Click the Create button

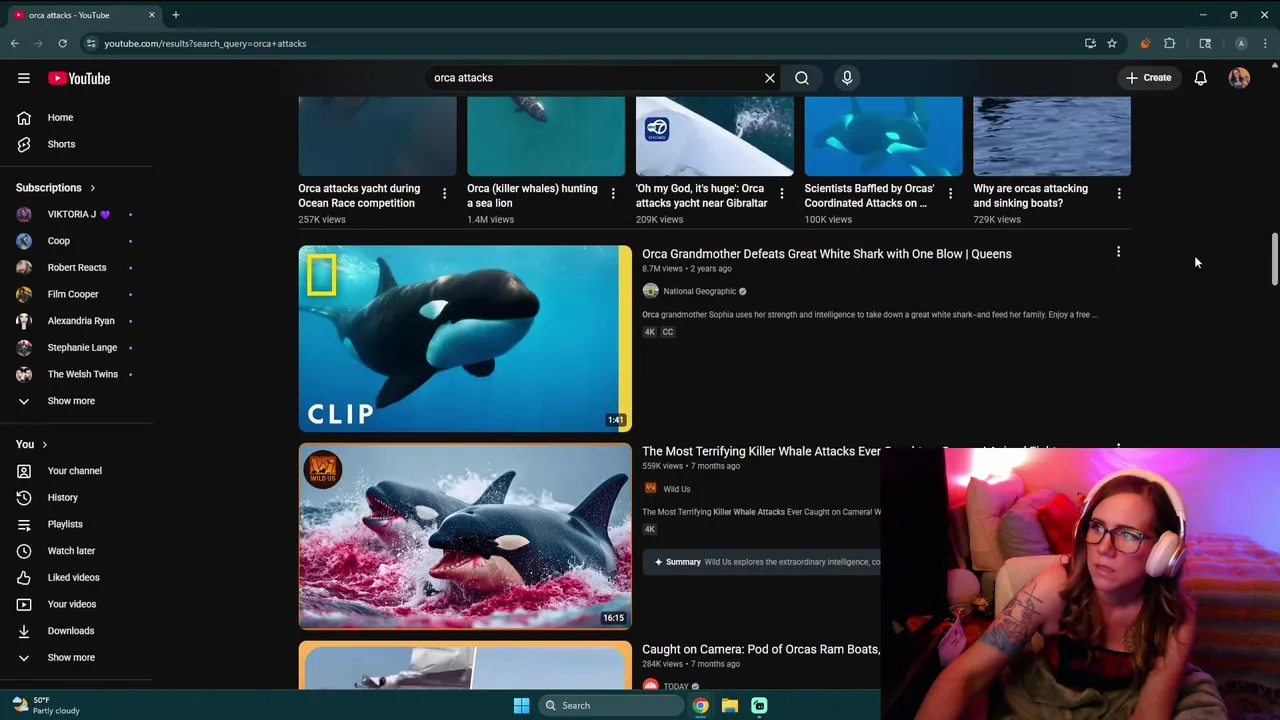1148,78
